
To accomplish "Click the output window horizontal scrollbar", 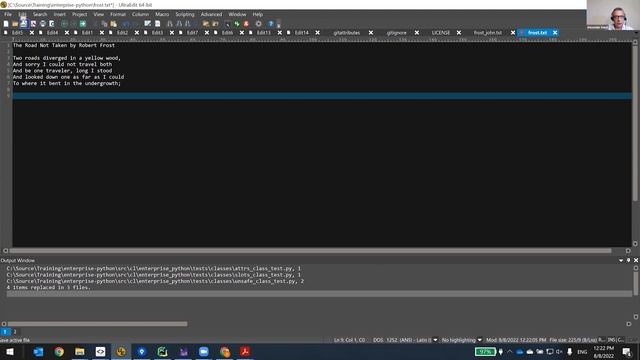I will pyautogui.click(x=98, y=324).
